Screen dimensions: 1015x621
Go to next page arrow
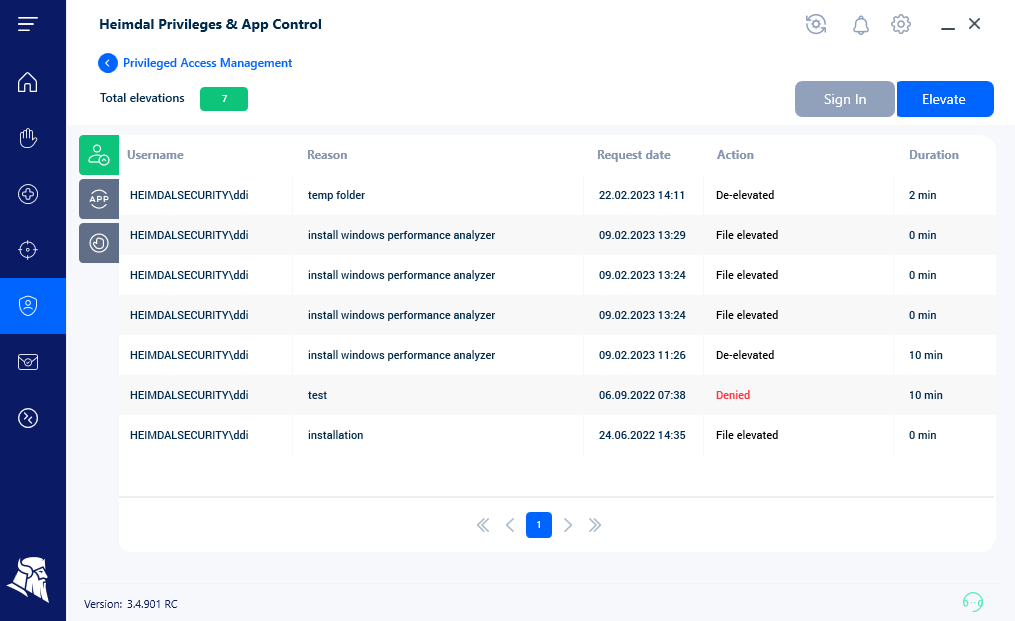click(x=568, y=525)
